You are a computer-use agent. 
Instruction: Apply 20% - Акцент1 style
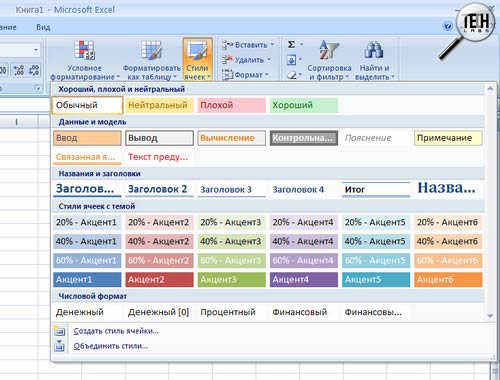[87, 222]
